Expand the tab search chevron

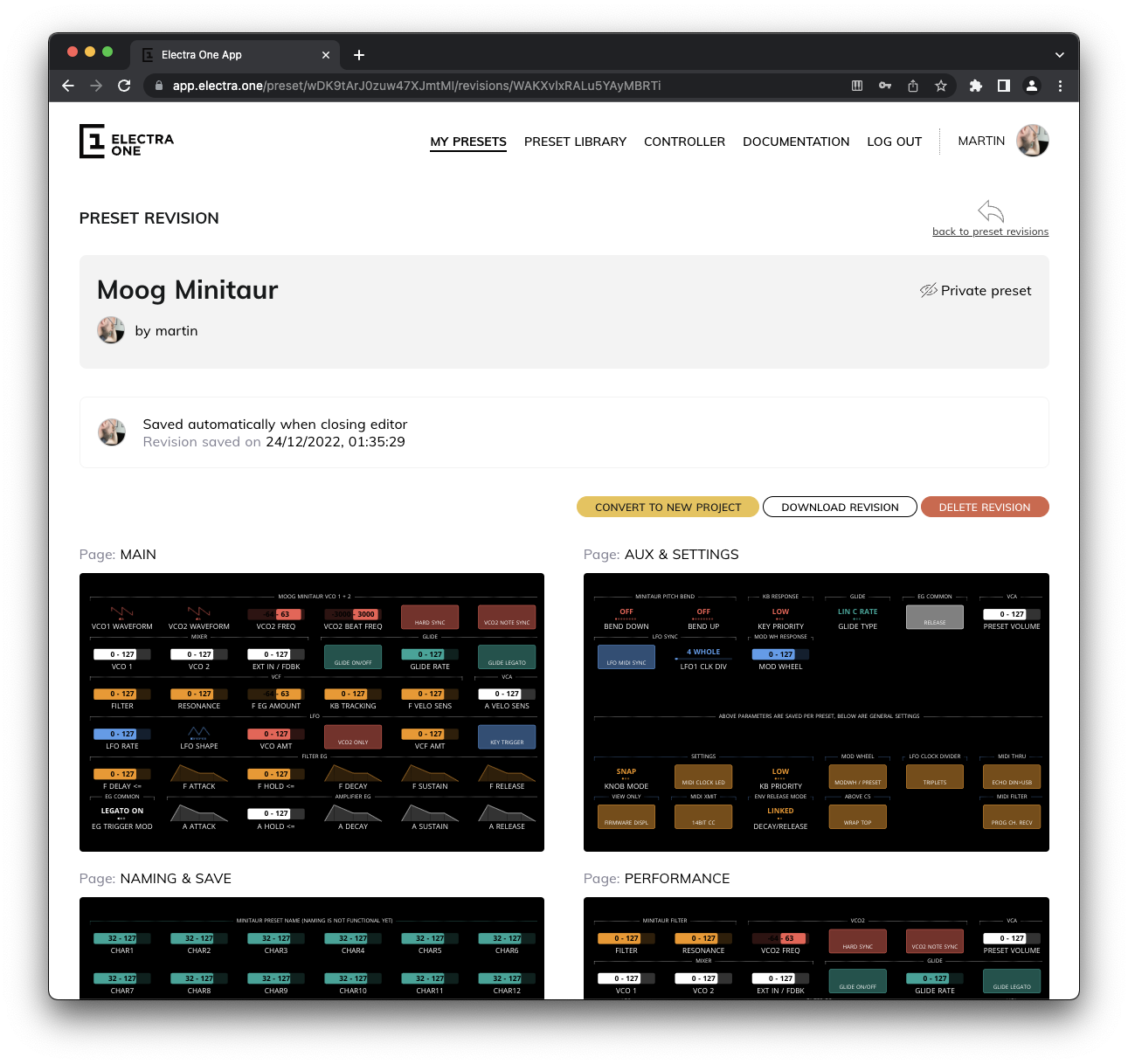1059,55
